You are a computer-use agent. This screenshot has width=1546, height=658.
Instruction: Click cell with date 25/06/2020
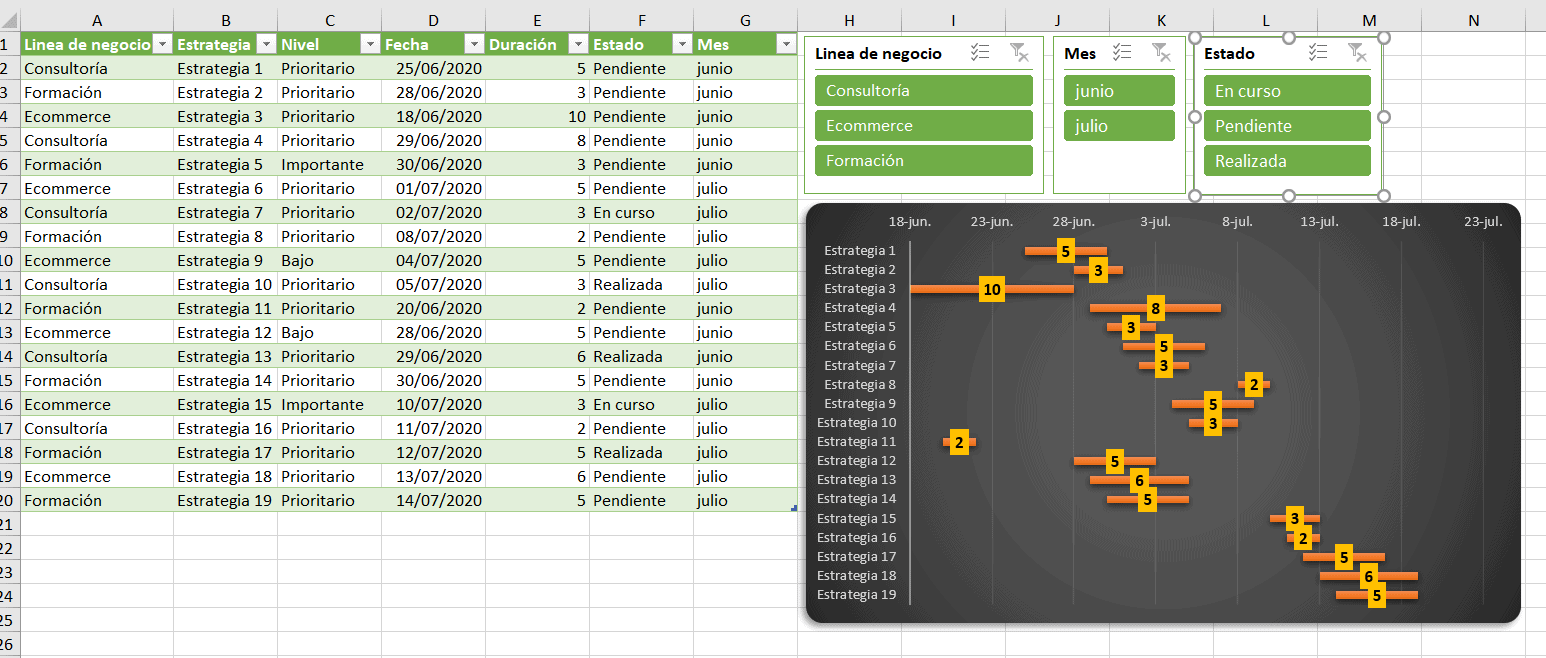433,68
